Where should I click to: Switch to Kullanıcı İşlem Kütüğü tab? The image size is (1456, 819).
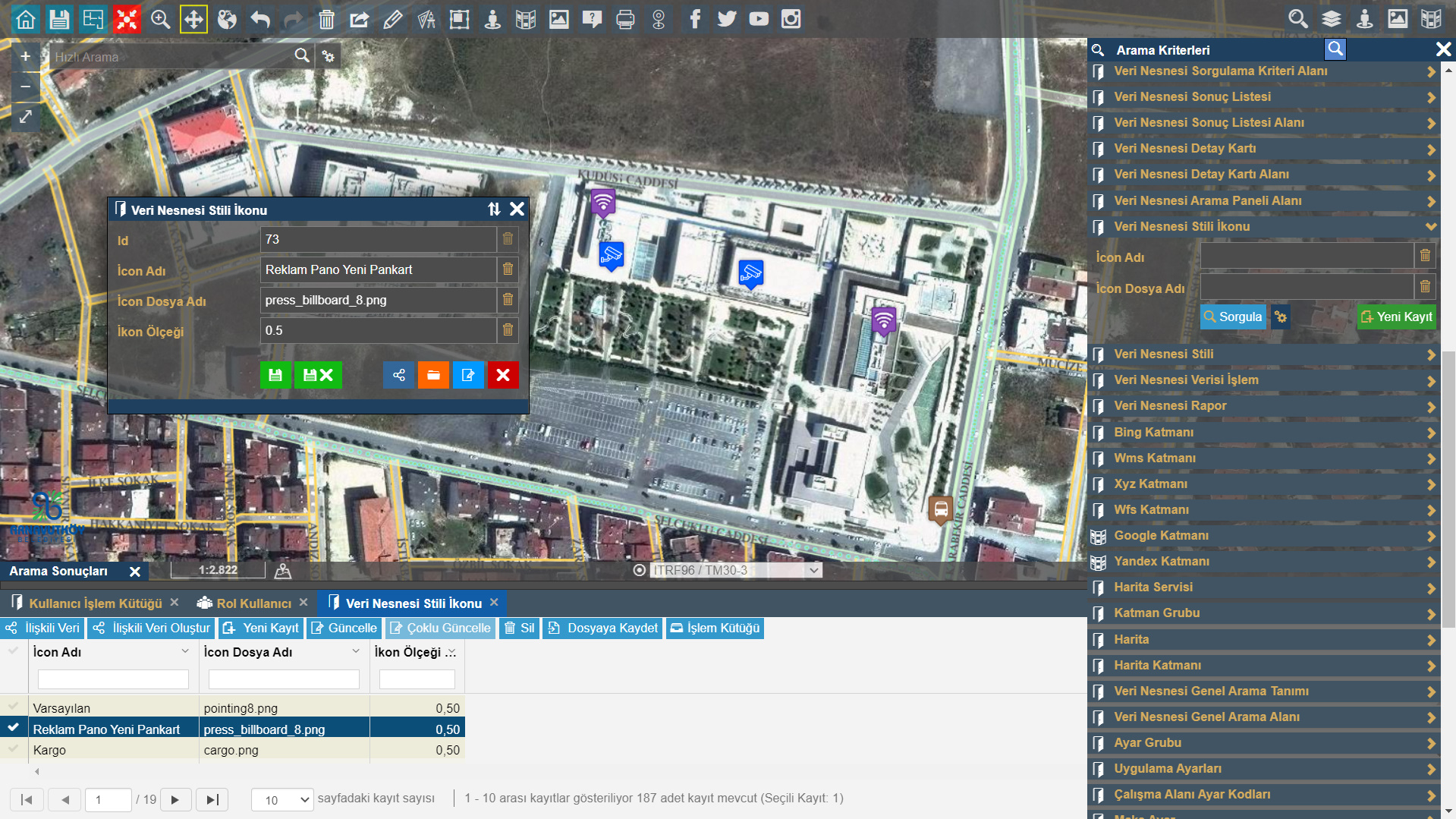click(95, 603)
